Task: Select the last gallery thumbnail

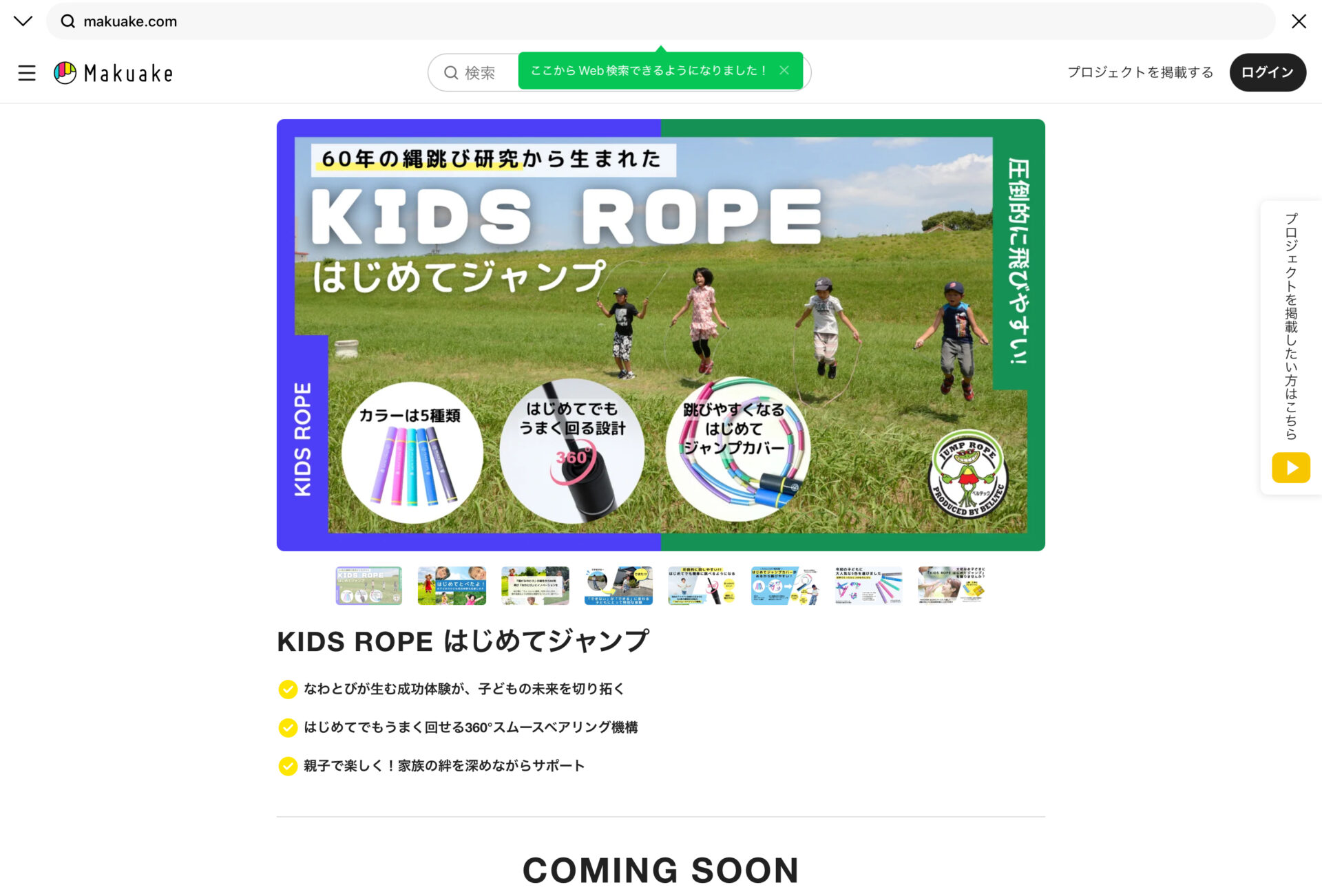Action: (x=952, y=586)
